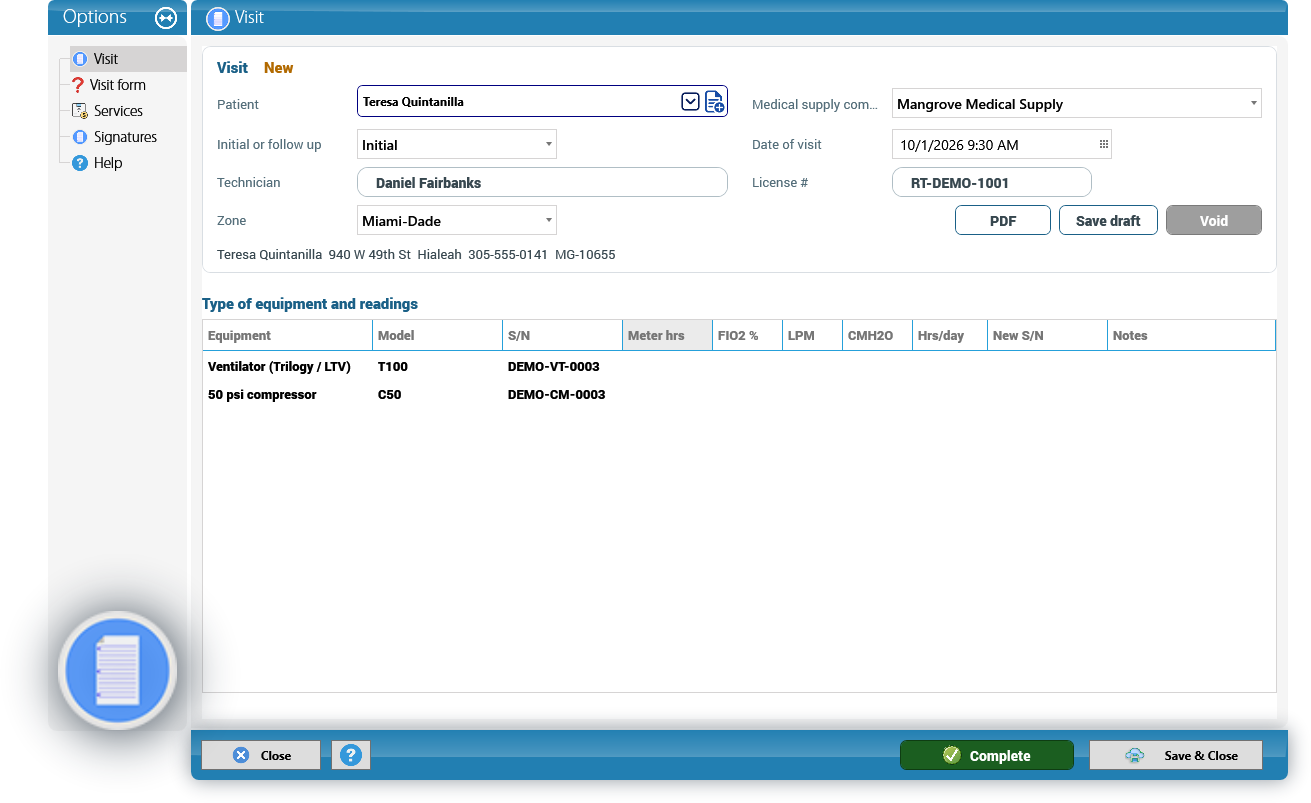Sort by the Equipment column header
Image resolution: width=1311 pixels, height=803 pixels.
point(287,335)
